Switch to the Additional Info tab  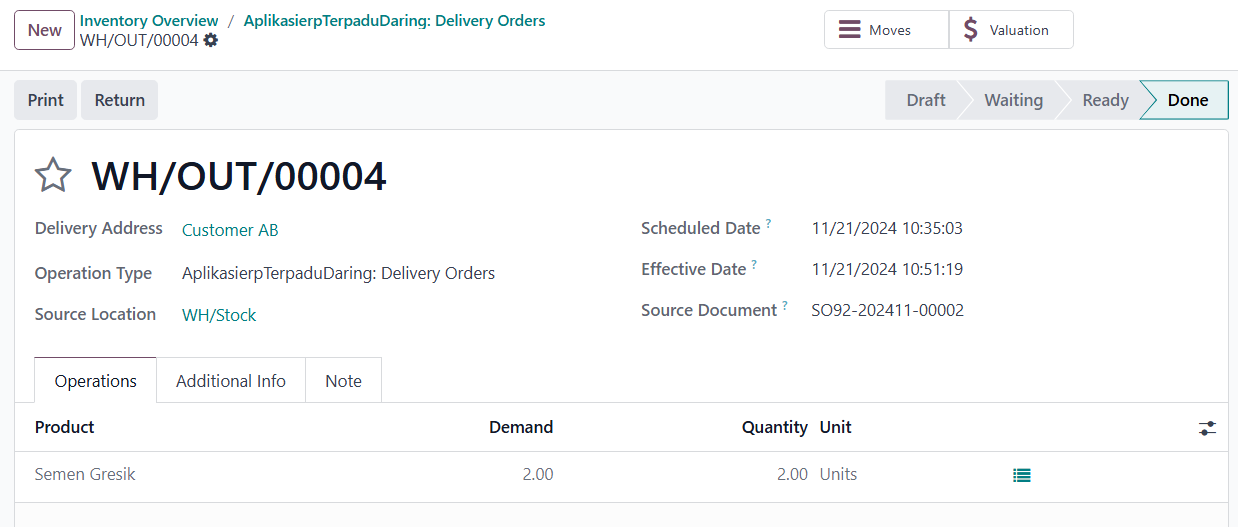pyautogui.click(x=231, y=381)
